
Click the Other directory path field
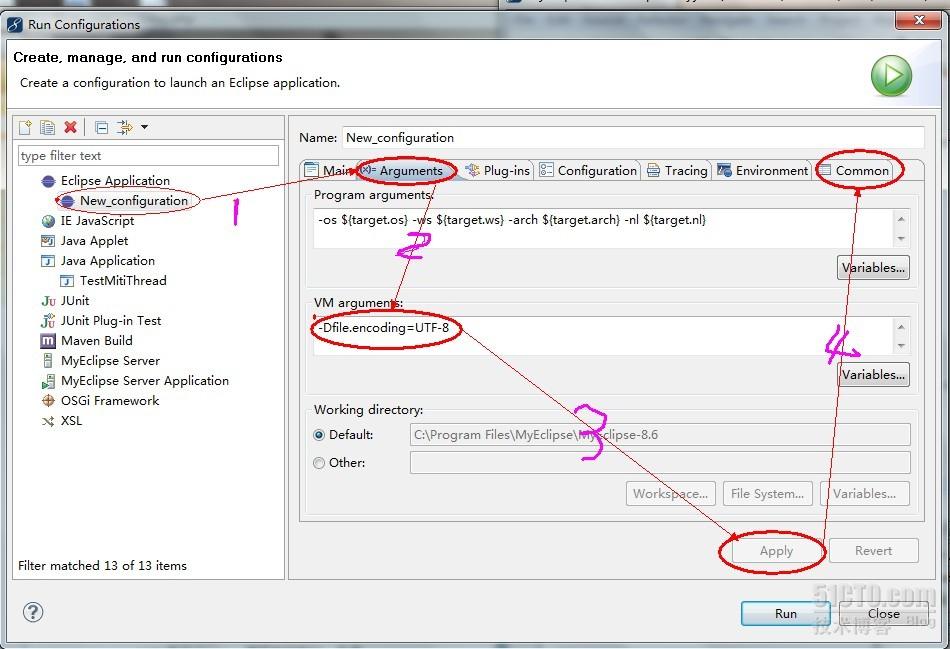point(660,463)
